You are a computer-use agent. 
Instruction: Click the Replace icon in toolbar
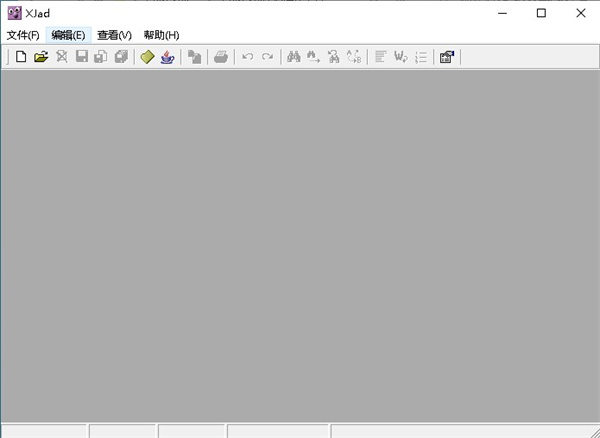(353, 57)
